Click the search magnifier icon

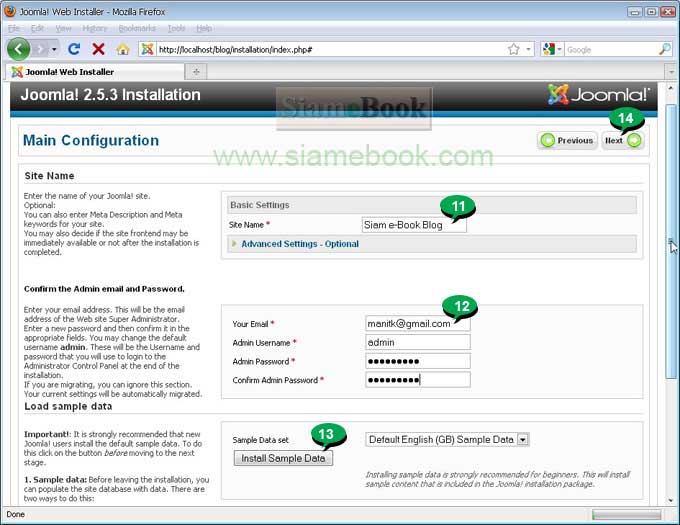click(x=664, y=49)
